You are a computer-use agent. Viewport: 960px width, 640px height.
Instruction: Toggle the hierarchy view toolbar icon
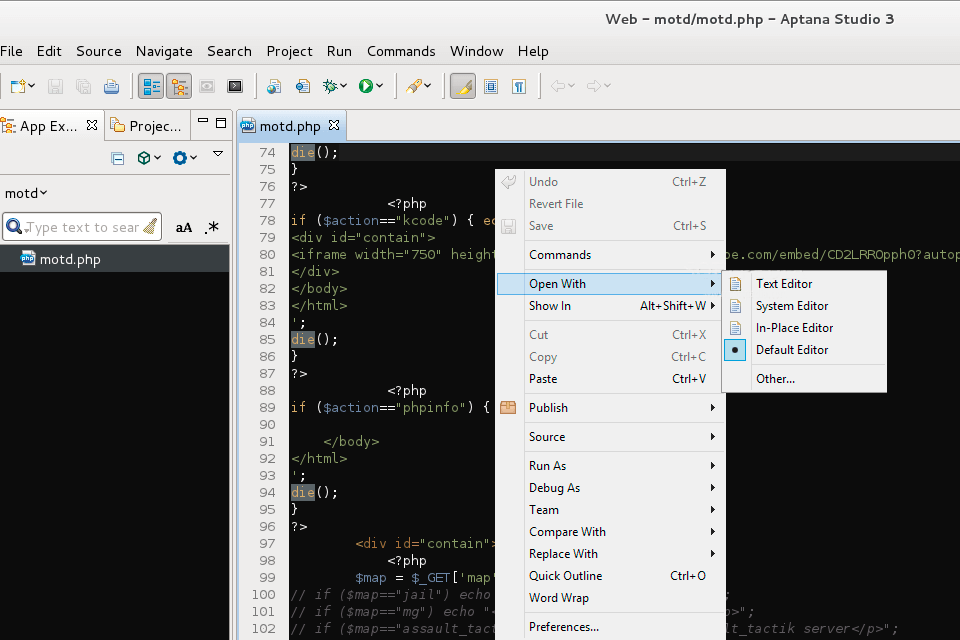(179, 86)
